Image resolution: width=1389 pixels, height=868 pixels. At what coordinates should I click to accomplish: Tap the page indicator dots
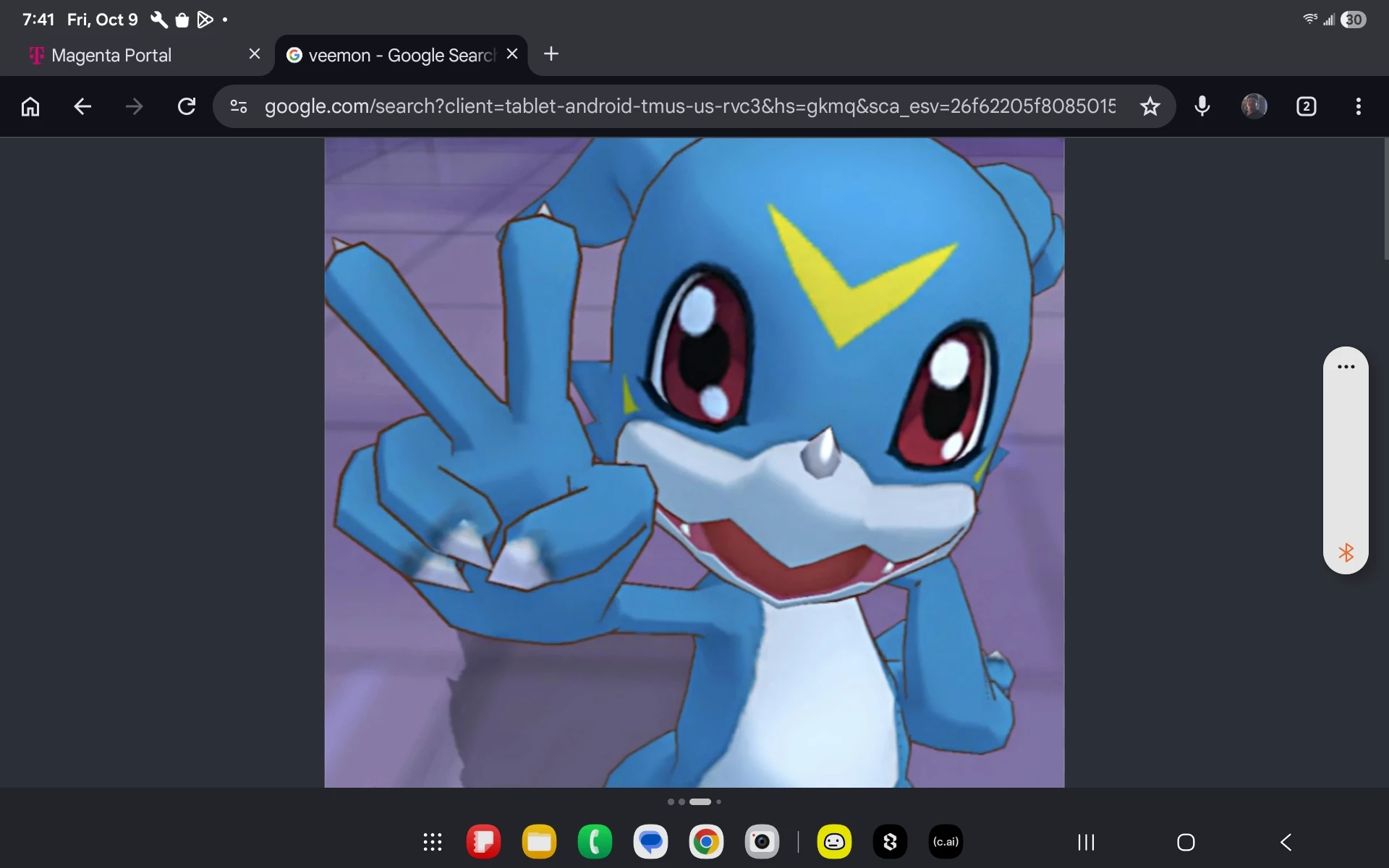pyautogui.click(x=694, y=801)
